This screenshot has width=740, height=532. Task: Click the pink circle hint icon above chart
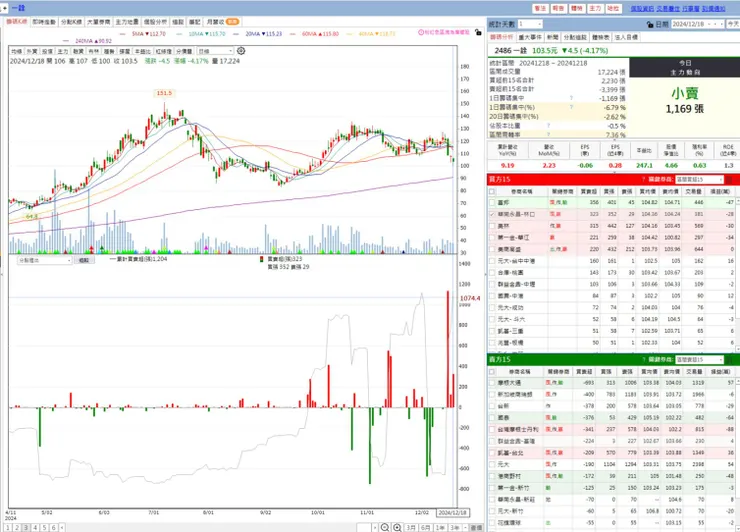[x=421, y=32]
